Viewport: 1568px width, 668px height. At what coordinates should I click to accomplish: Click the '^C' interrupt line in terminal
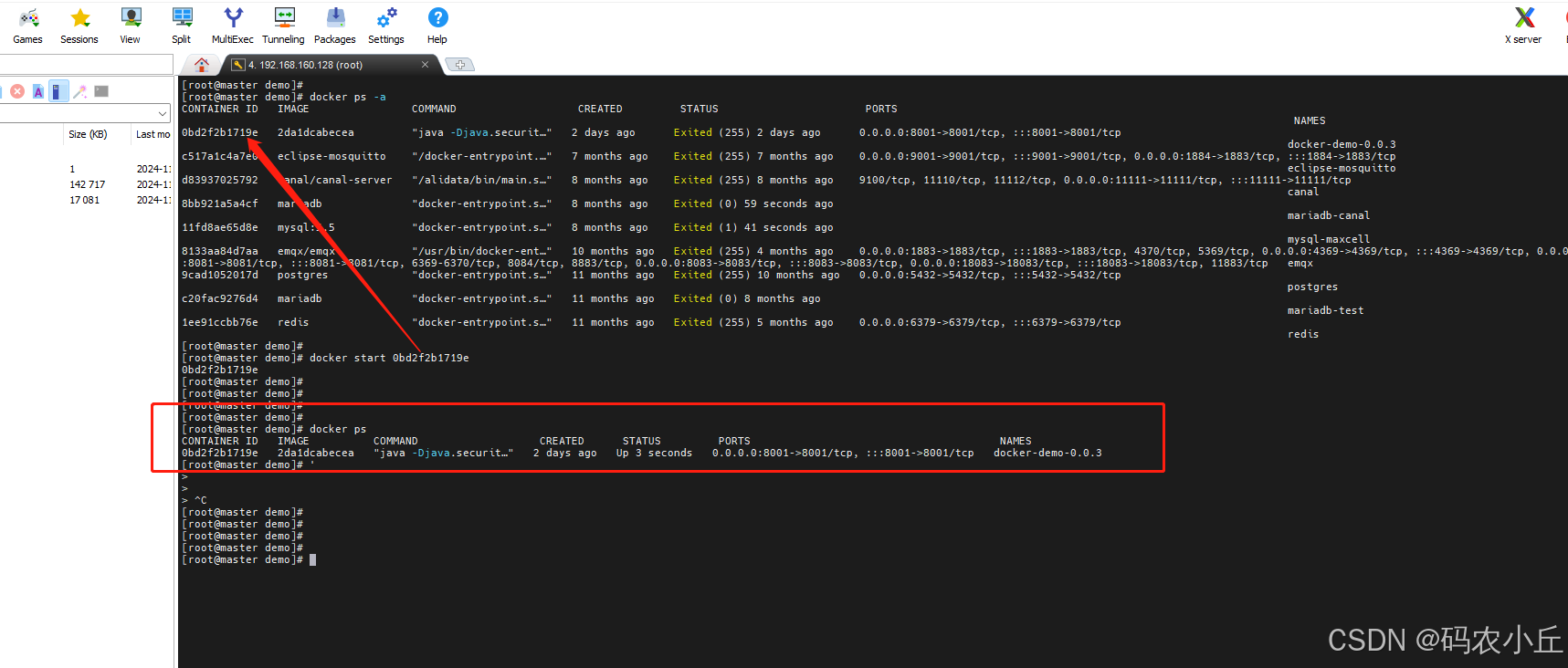click(201, 500)
